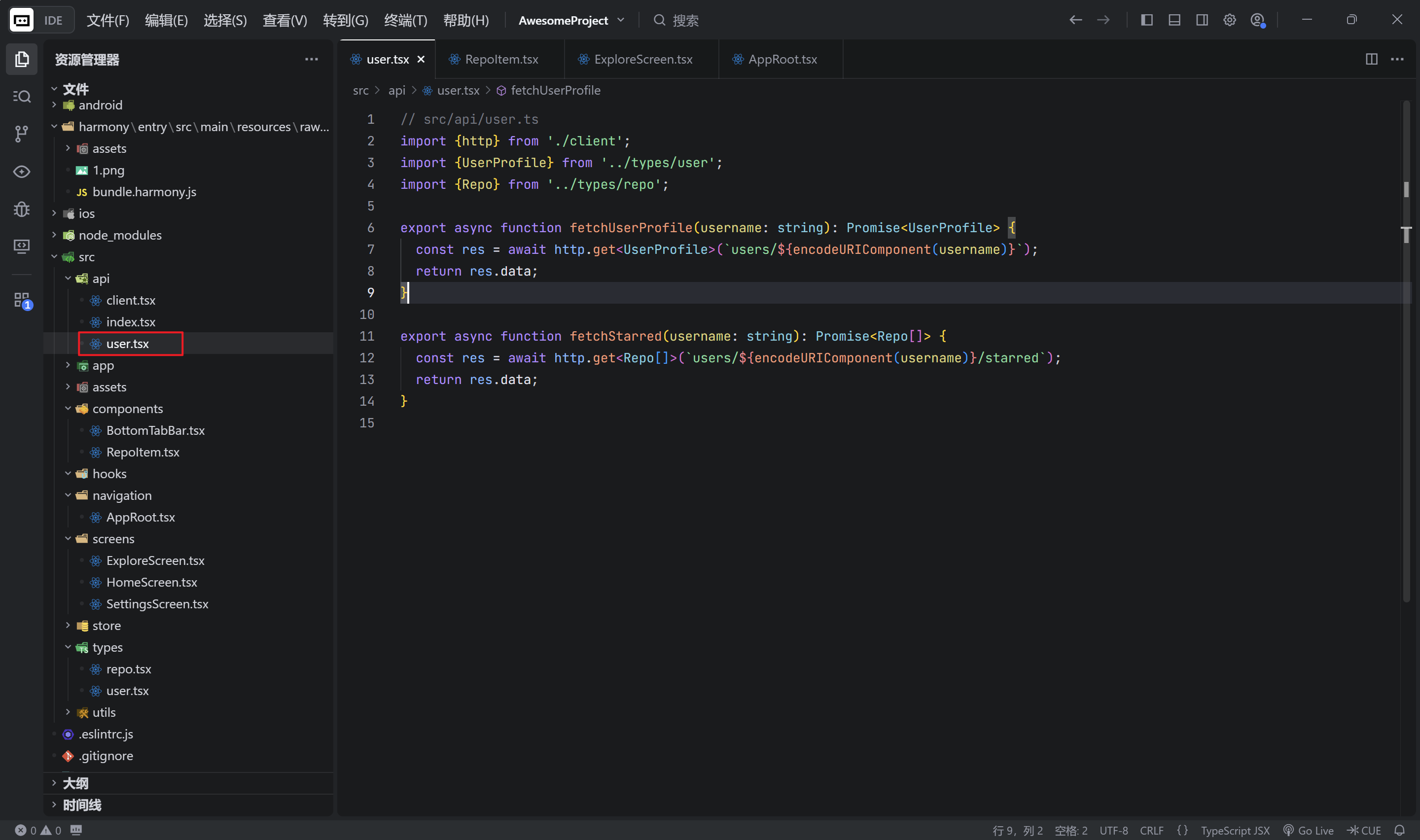The height and width of the screenshot is (840, 1420).
Task: Click the 搜索 search field
Action: tap(685, 20)
